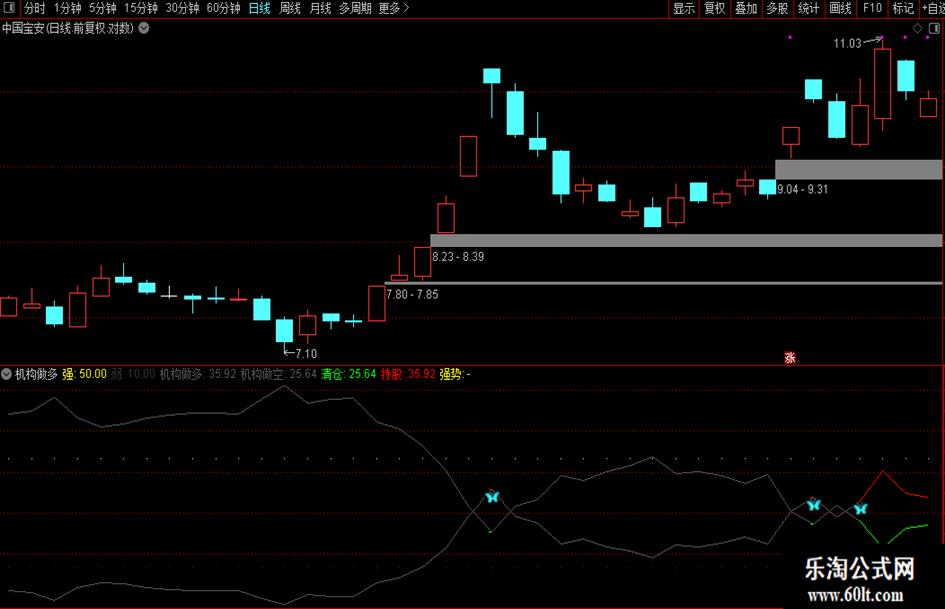Click the +自选 add-to-watchlist button
Screen dimensions: 945x609
[933, 8]
